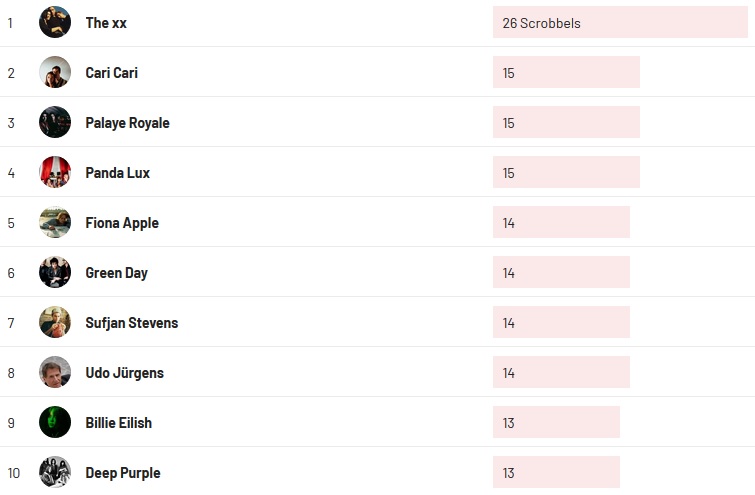Viewport: 755px width, 495px height.
Task: Select Panda Lux 15 scrobble bar
Action: 566,172
